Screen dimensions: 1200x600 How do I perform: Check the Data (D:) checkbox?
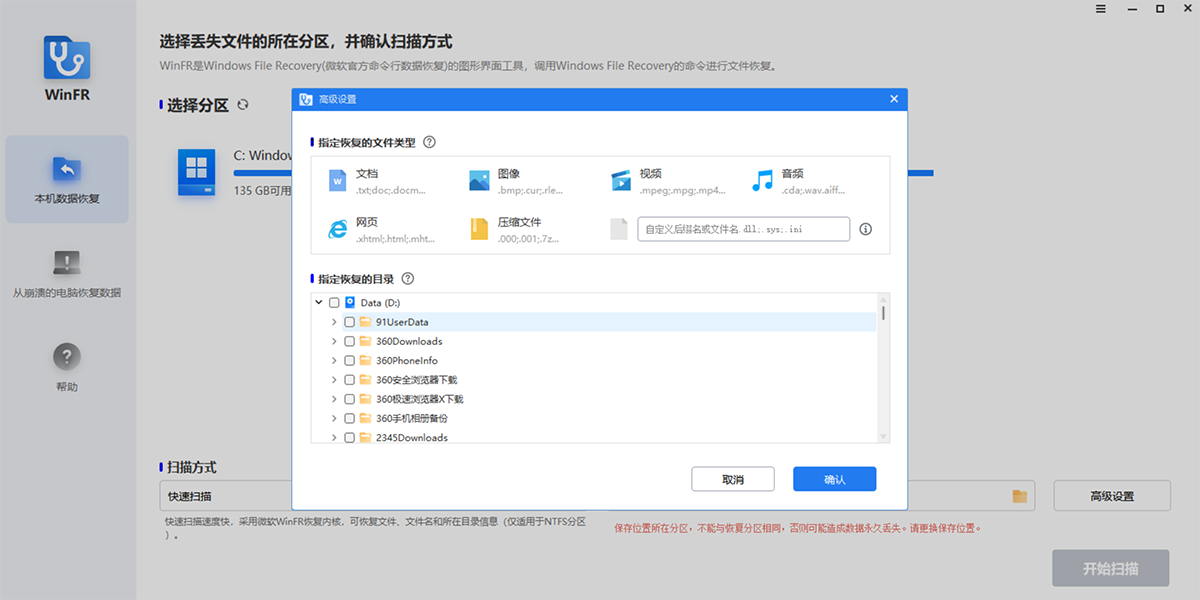(334, 302)
